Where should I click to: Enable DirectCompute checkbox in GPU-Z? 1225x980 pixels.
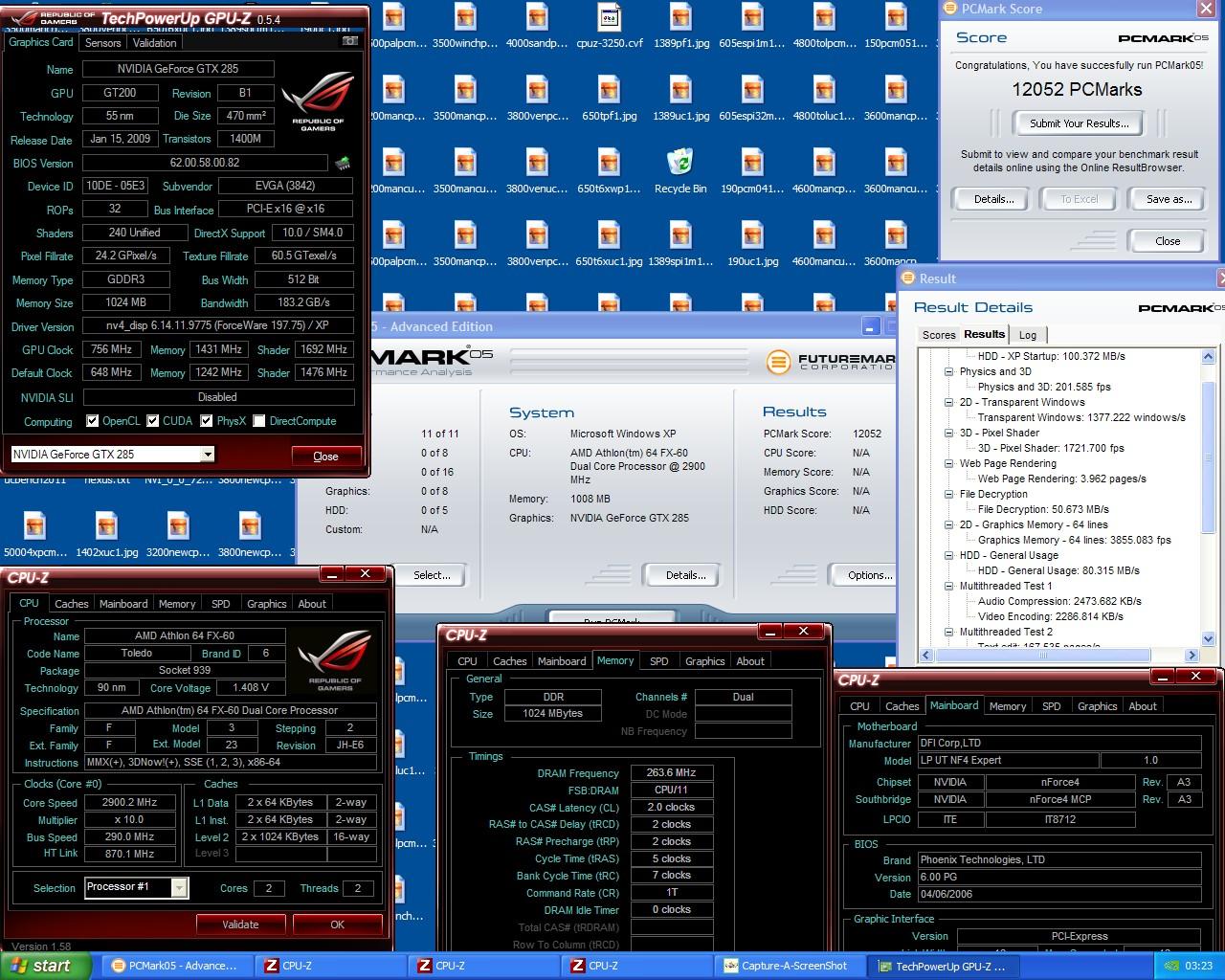point(259,421)
